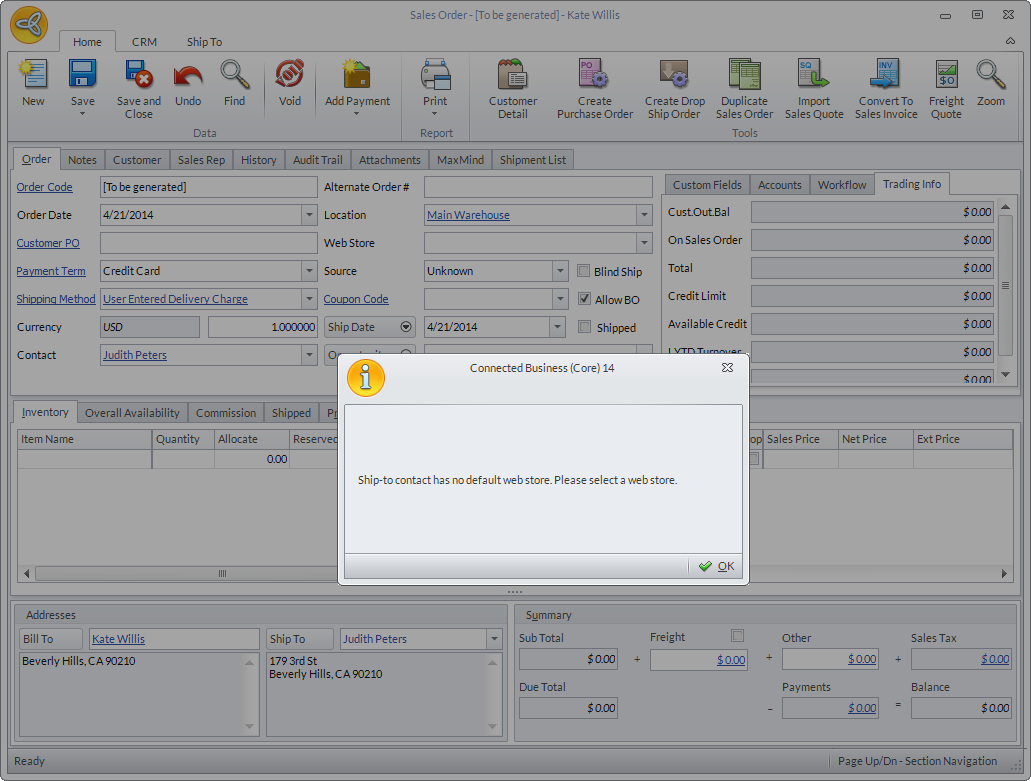
Task: Click the Create Purchase Order icon
Action: pyautogui.click(x=595, y=76)
